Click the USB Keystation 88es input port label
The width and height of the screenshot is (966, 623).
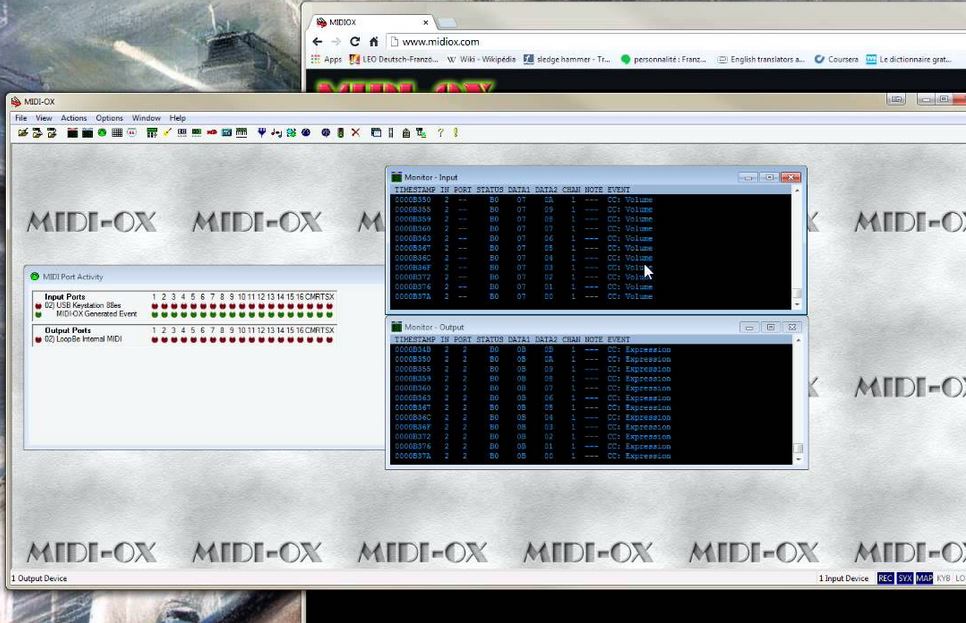83,305
